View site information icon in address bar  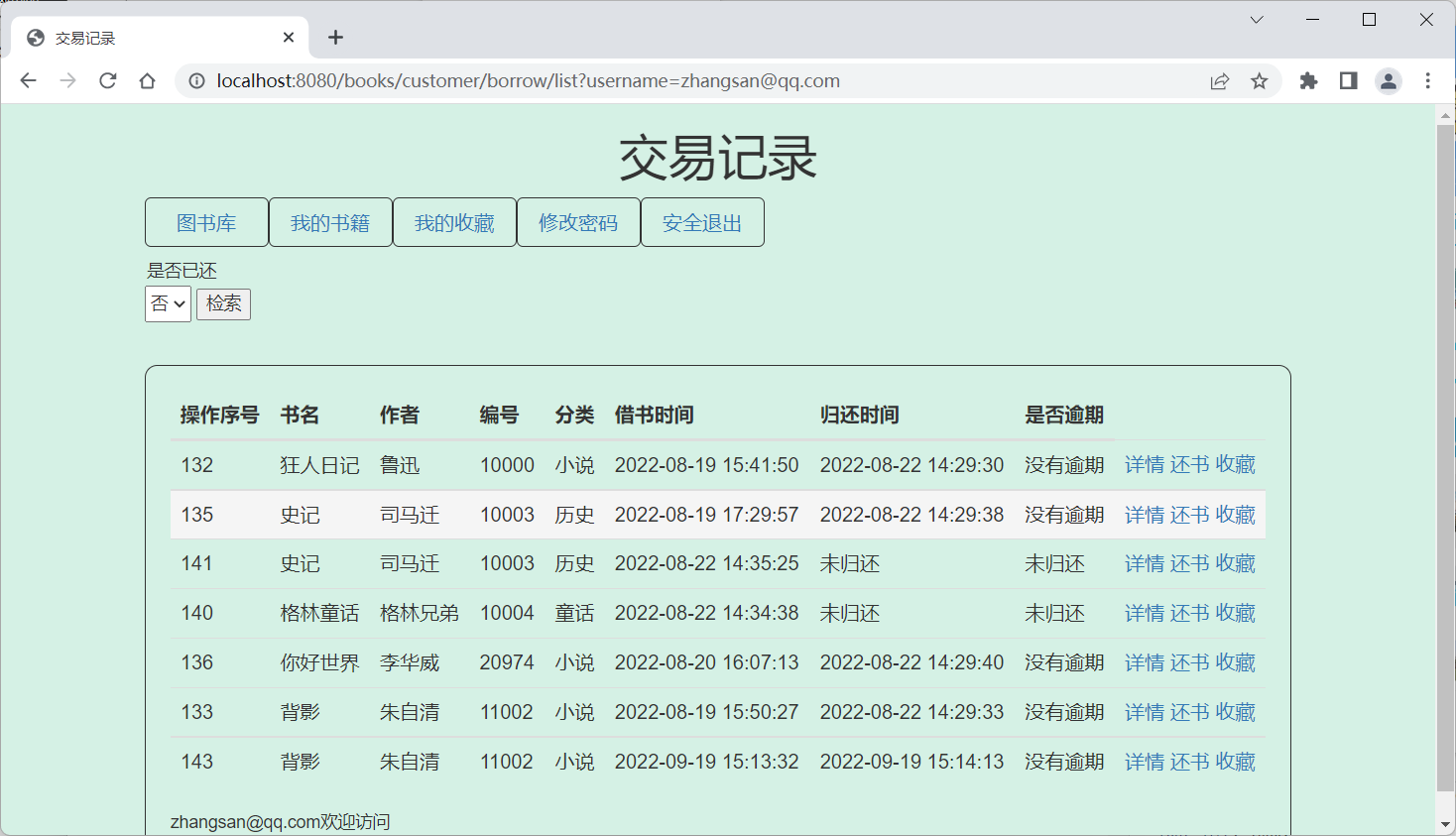point(196,81)
